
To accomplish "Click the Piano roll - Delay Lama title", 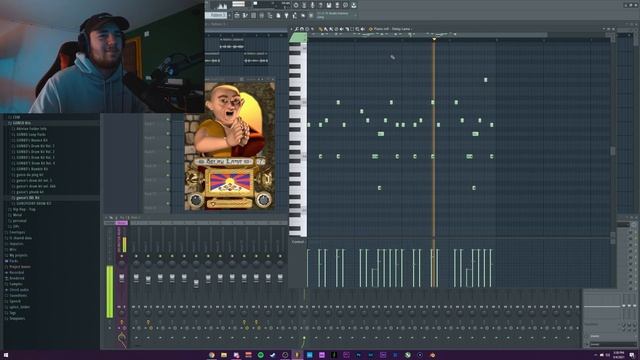I will click(x=392, y=29).
